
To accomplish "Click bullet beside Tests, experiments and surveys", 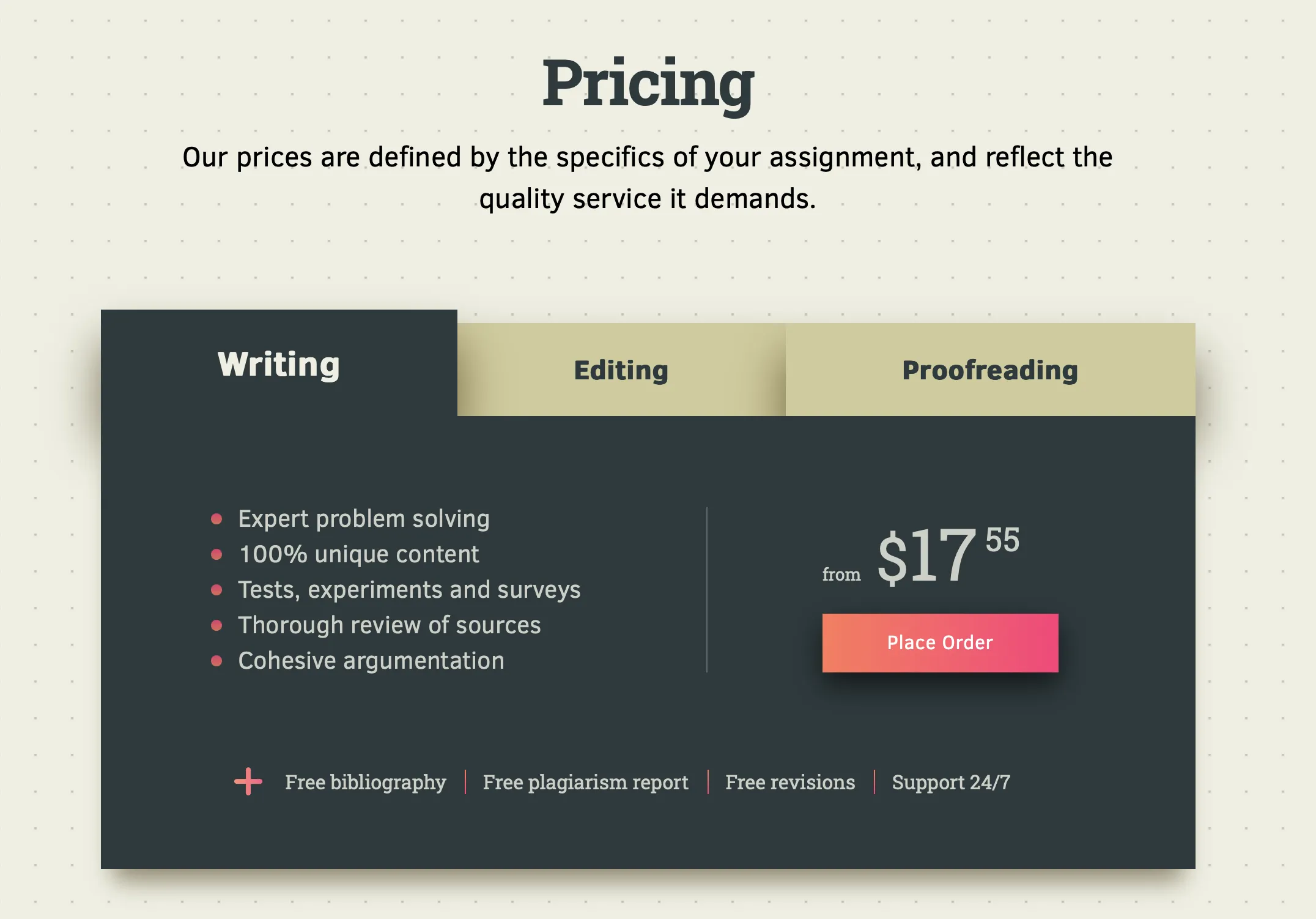I will (216, 590).
